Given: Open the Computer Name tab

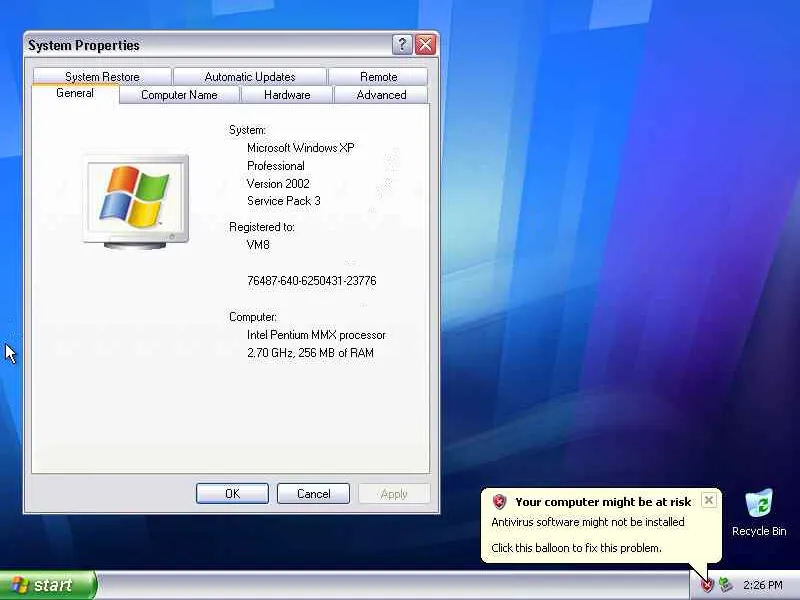Looking at the screenshot, I should point(179,95).
